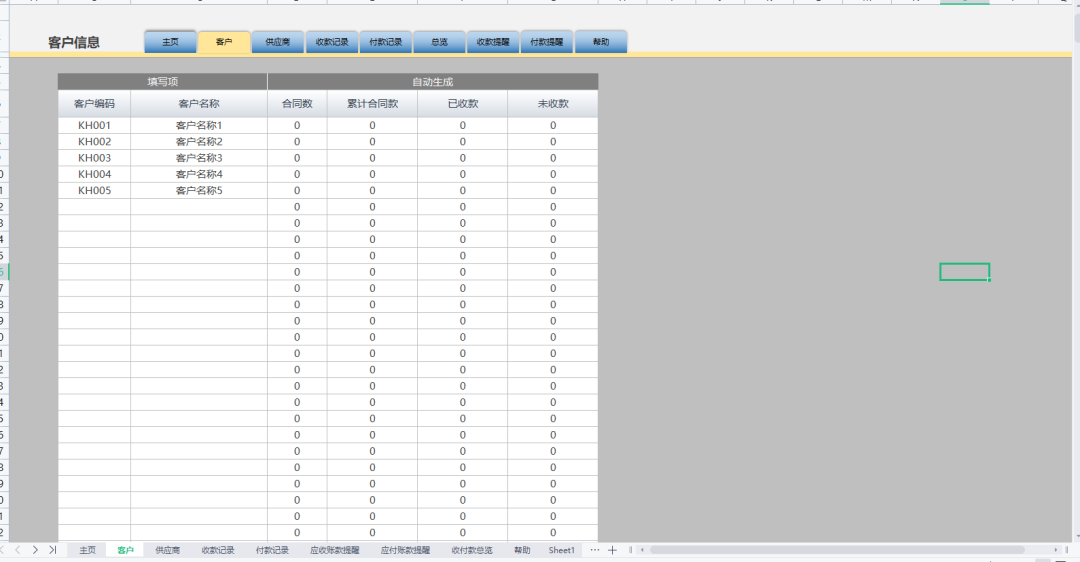This screenshot has height=562, width=1080.
Task: Switch to 应付账款提醒 sheet tab
Action: (405, 550)
